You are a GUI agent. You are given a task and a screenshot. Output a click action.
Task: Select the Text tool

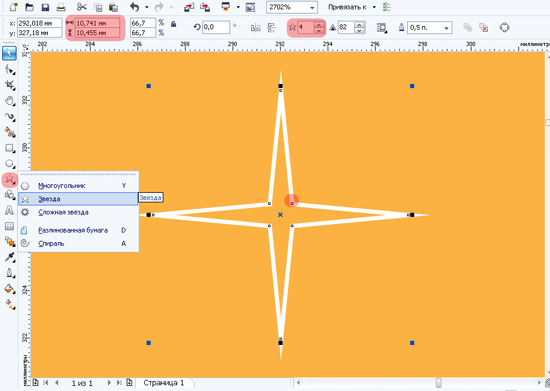(x=9, y=210)
